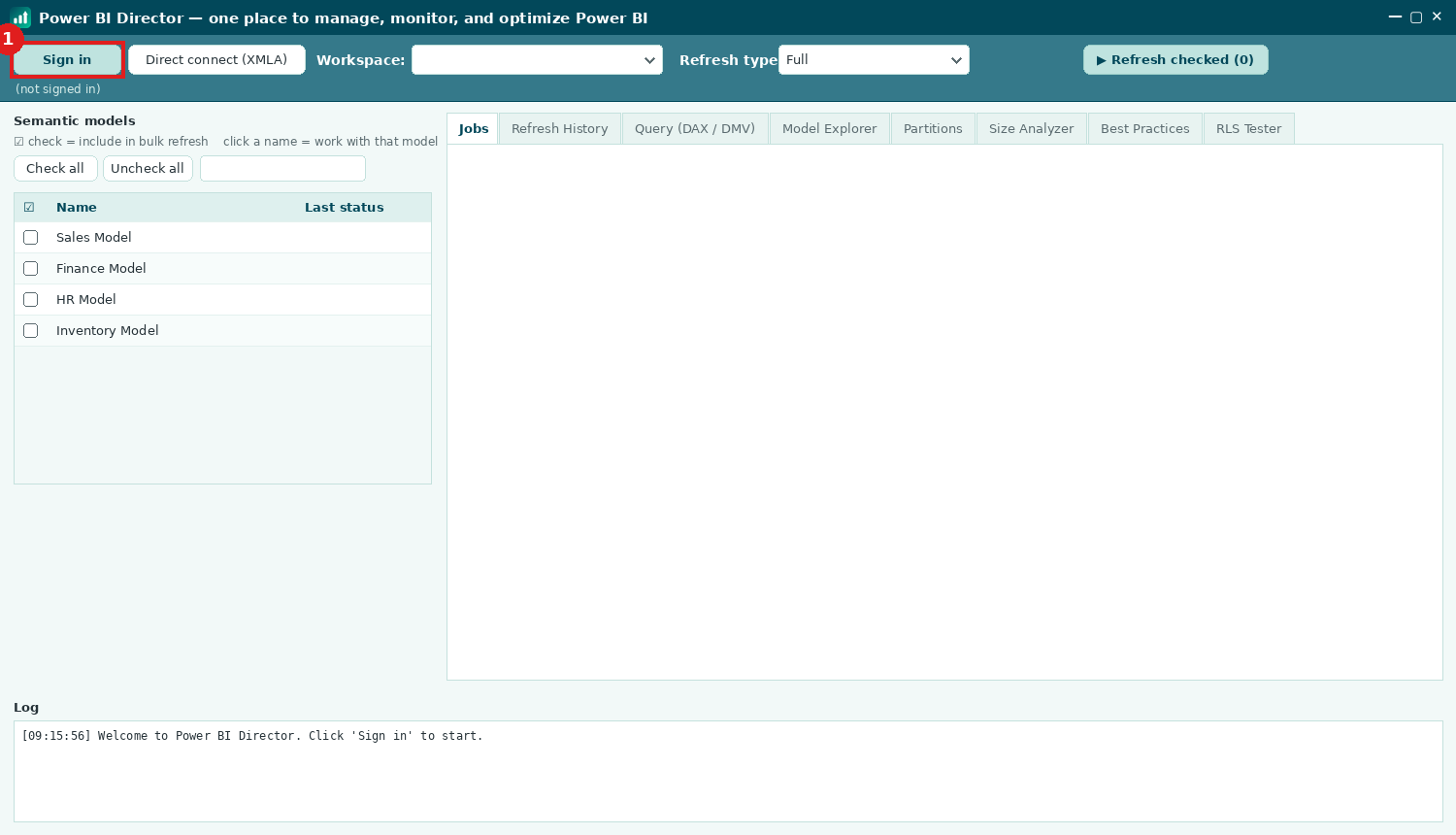The height and width of the screenshot is (835, 1456).
Task: Click the Name column header
Action: coord(77,208)
